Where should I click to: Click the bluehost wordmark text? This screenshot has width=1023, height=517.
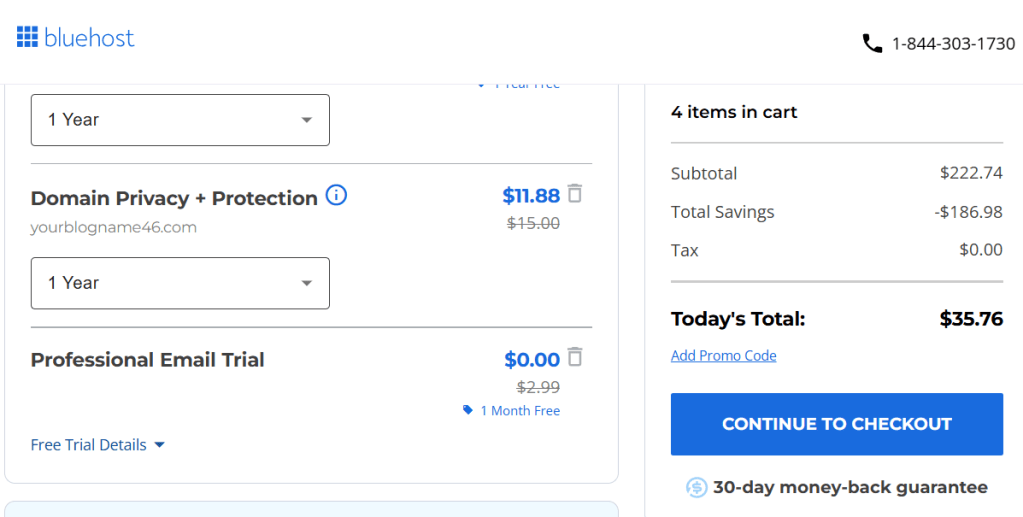89,39
